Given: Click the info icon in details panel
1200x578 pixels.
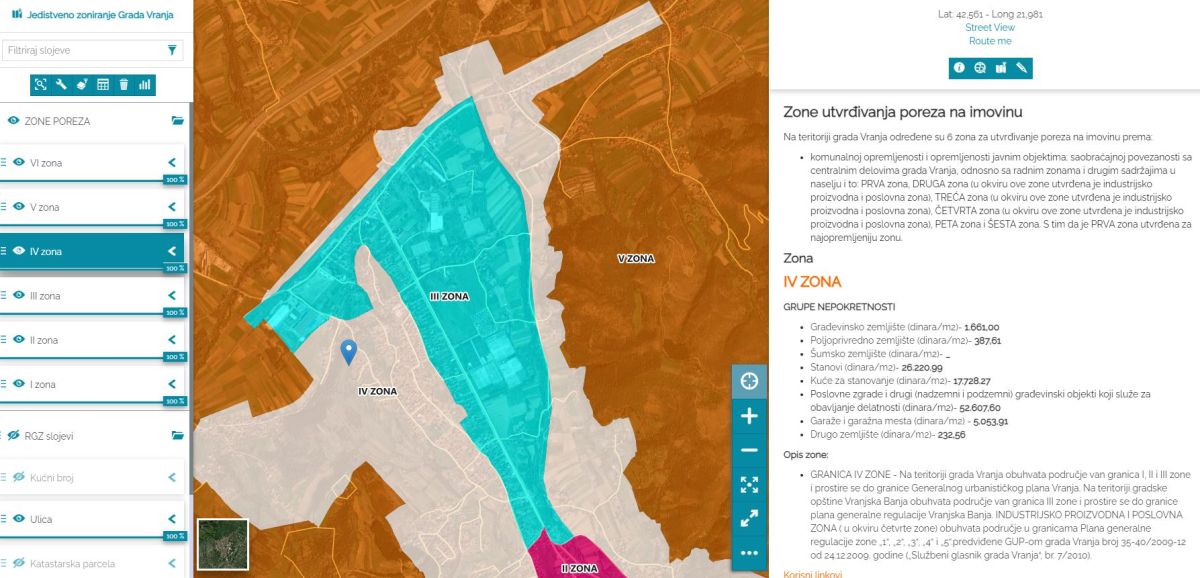Looking at the screenshot, I should pos(959,68).
